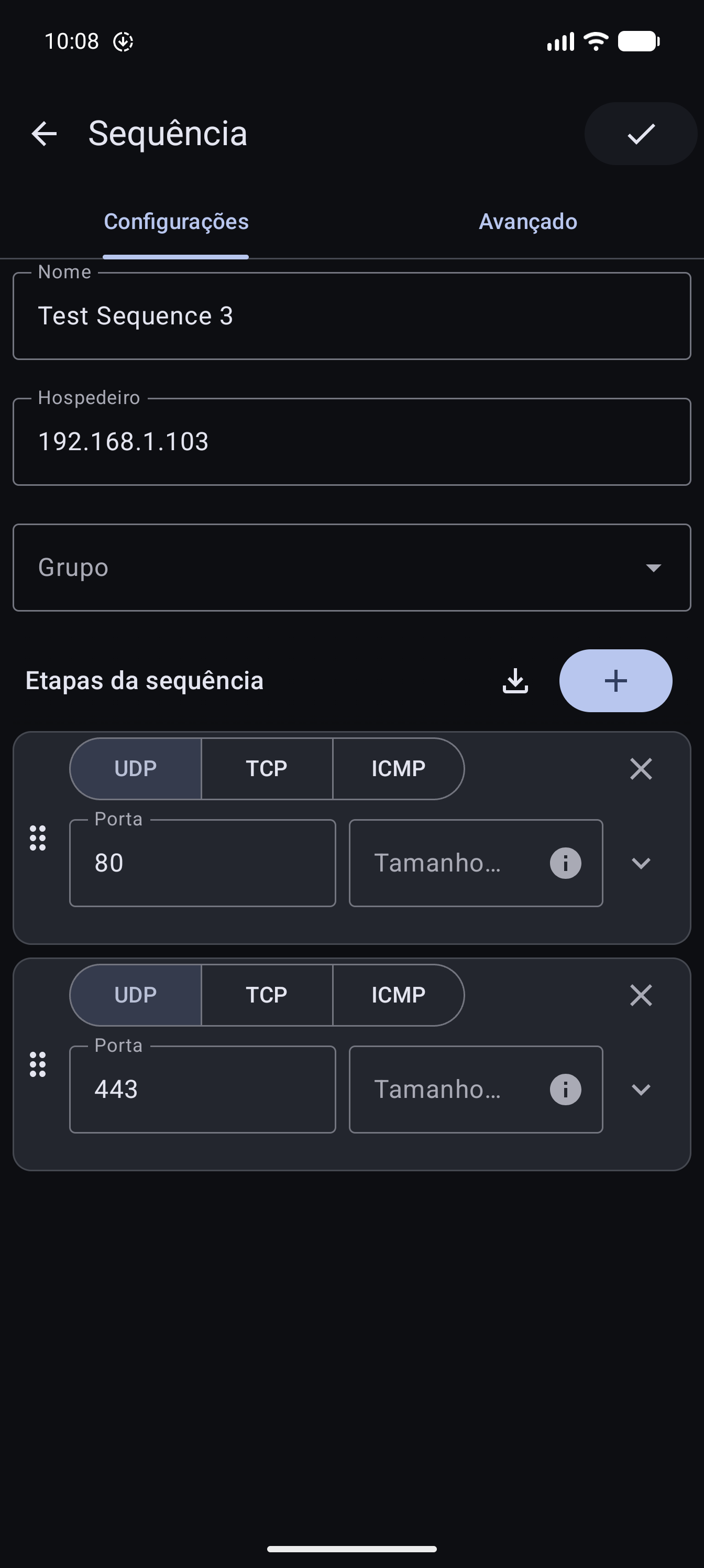Viewport: 704px width, 1568px height.
Task: Show size info for port 80 step
Action: pyautogui.click(x=565, y=863)
